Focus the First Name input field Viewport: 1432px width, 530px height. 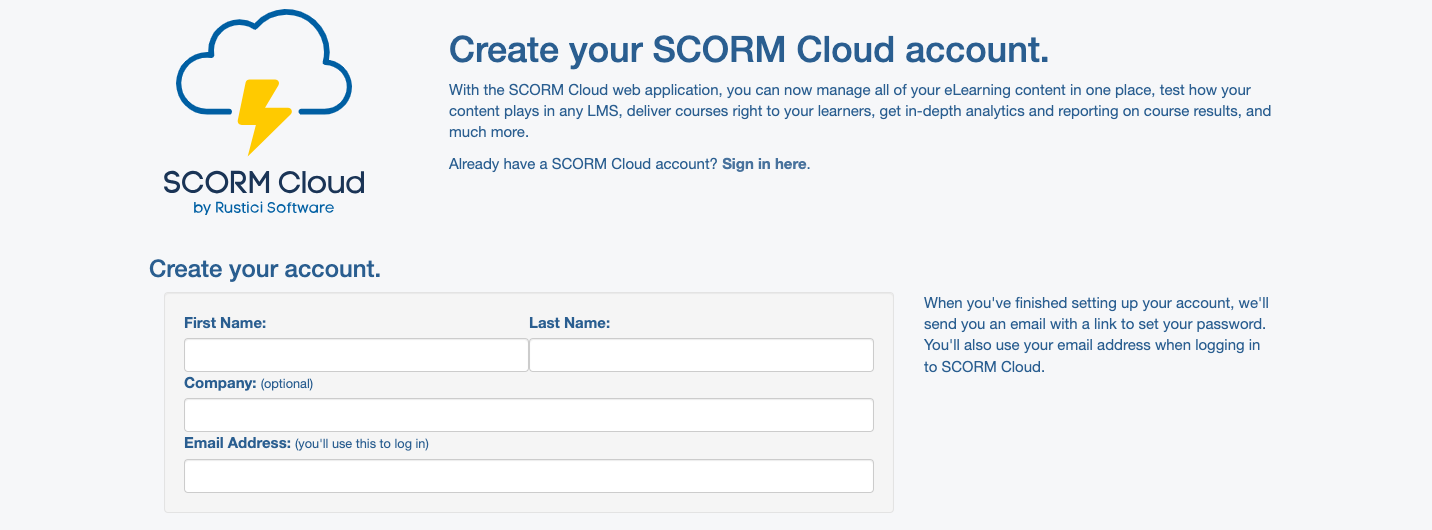tap(356, 355)
